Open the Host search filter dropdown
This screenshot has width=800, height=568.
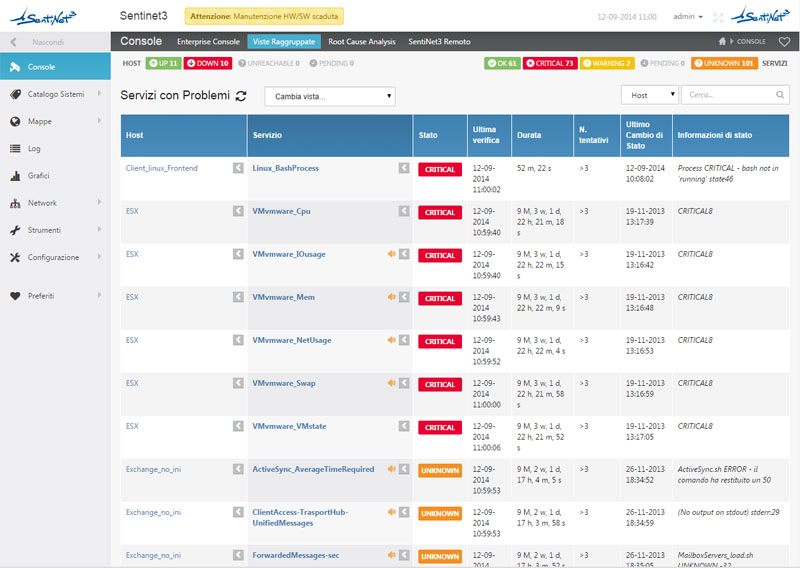[x=649, y=95]
